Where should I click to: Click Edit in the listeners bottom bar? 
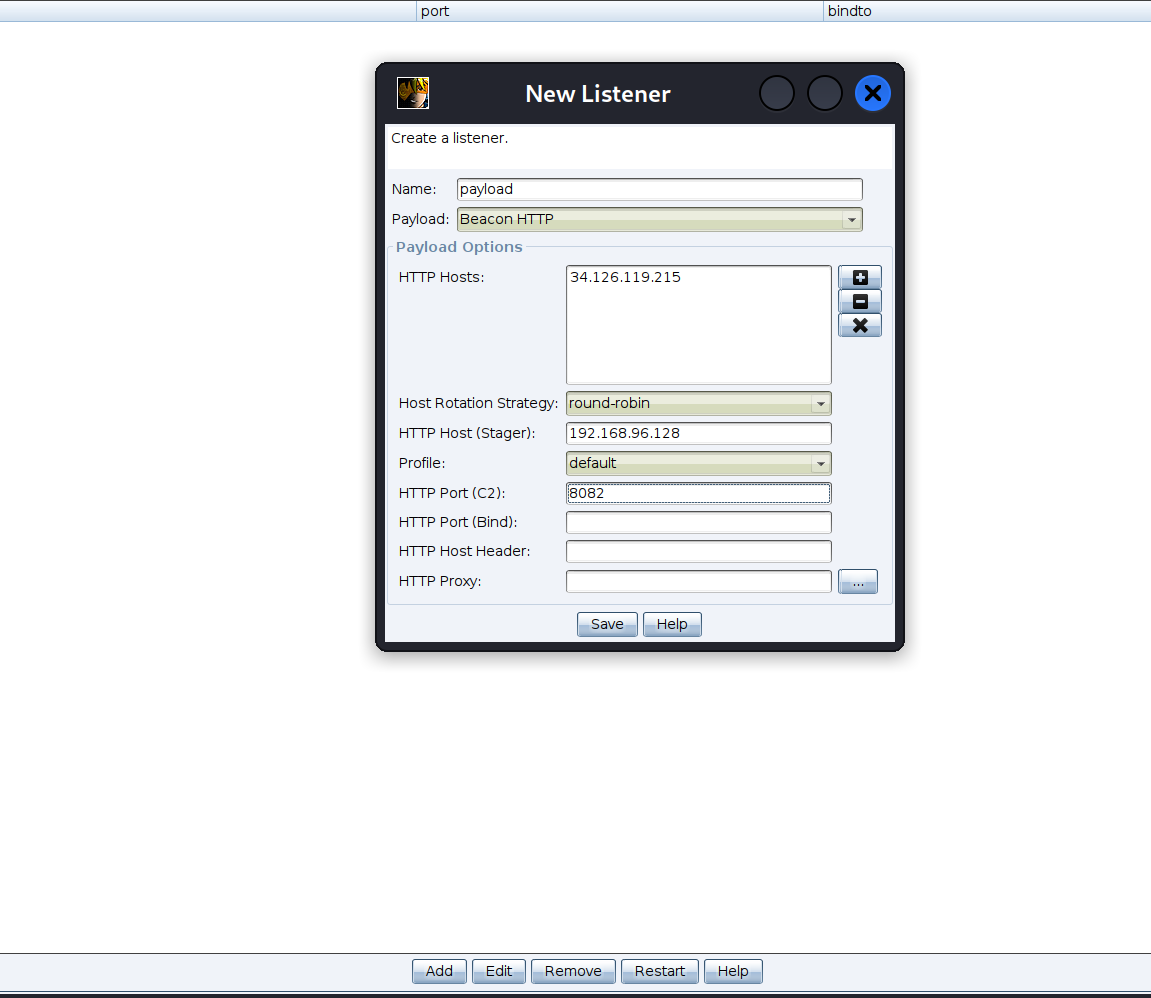coord(498,971)
